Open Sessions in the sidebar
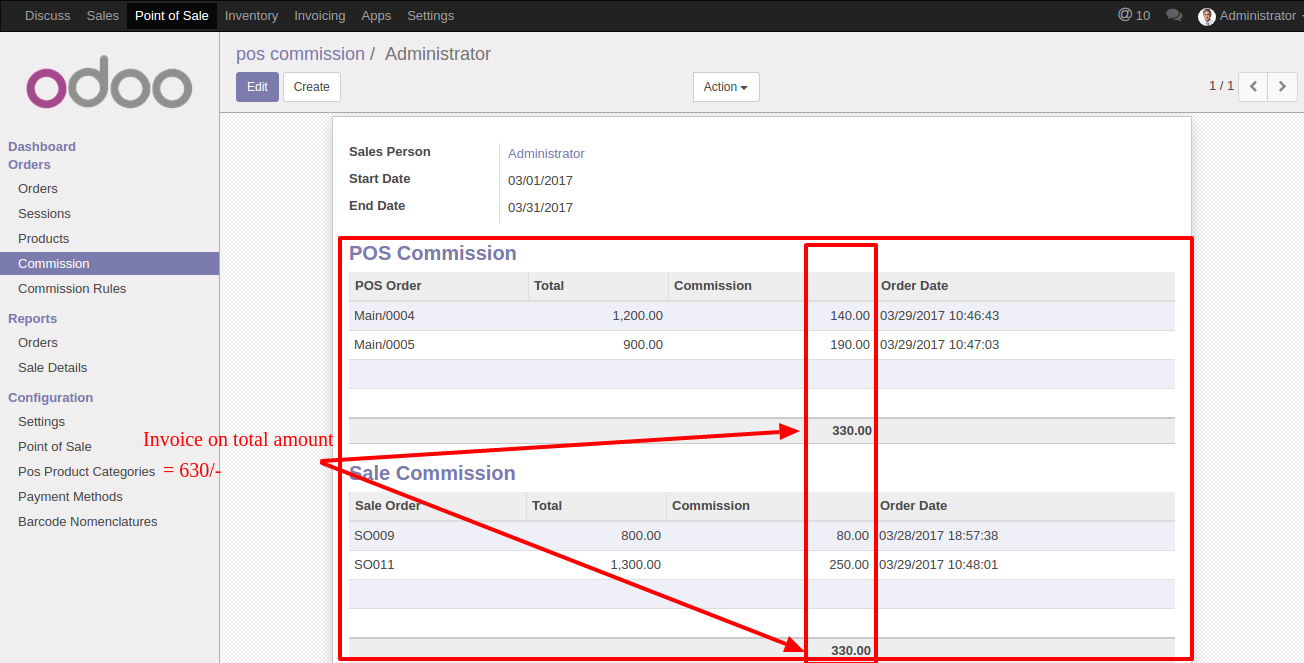 (x=44, y=214)
